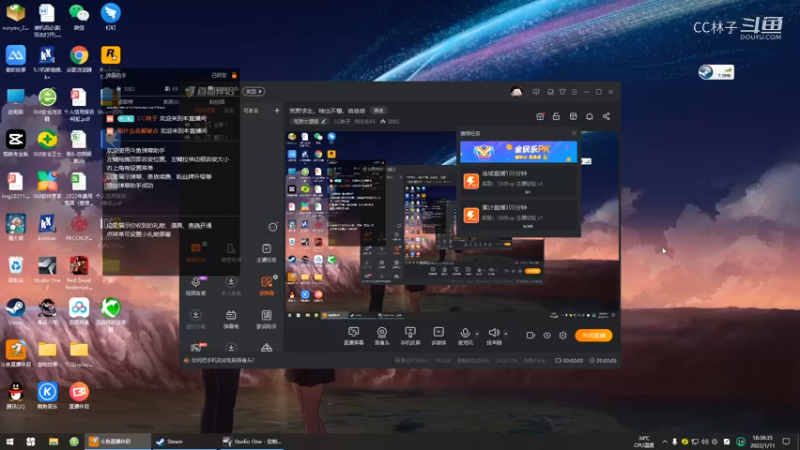Open the Rockstar launcher desktop icon
This screenshot has height=450, width=800.
(x=110, y=59)
